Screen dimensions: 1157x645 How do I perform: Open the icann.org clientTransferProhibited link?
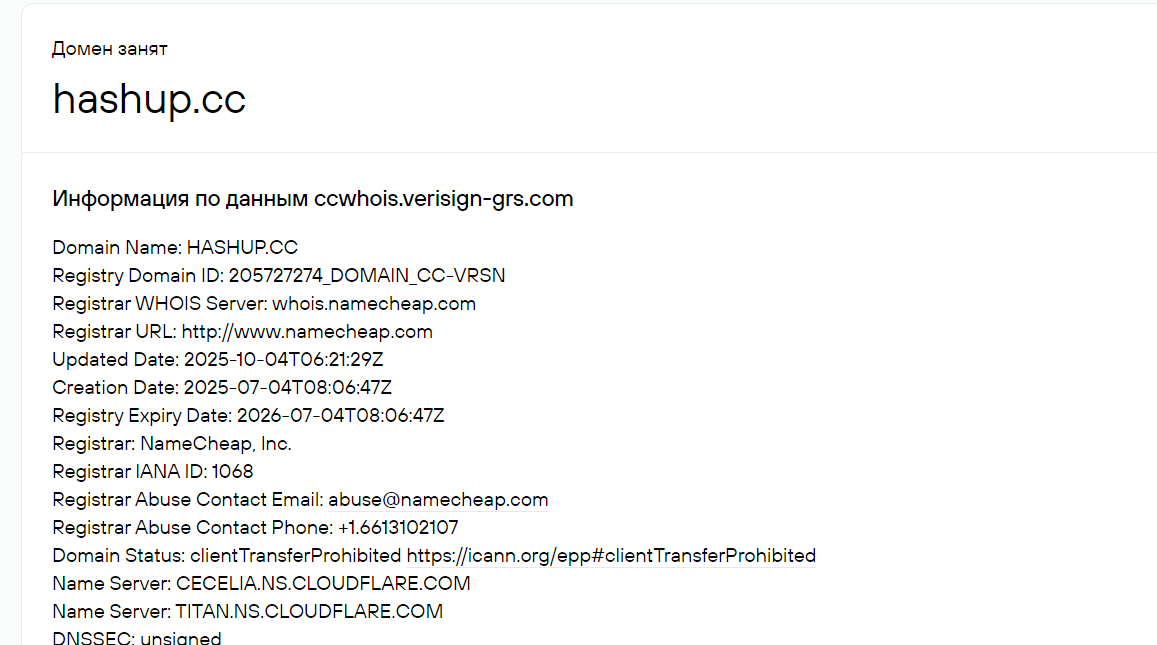(611, 556)
